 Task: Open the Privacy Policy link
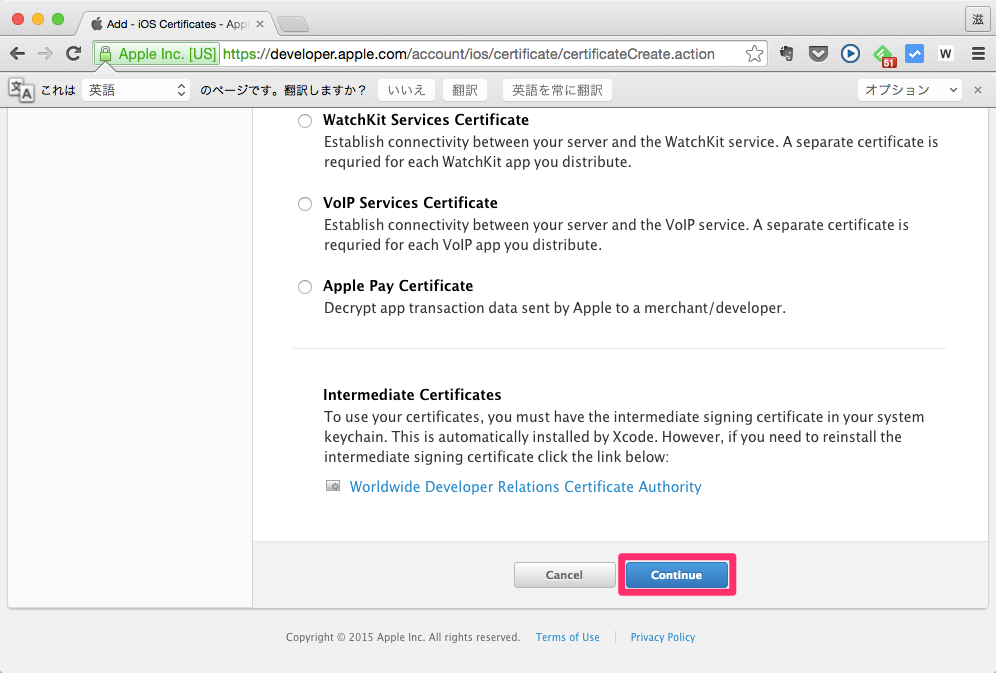click(x=663, y=637)
